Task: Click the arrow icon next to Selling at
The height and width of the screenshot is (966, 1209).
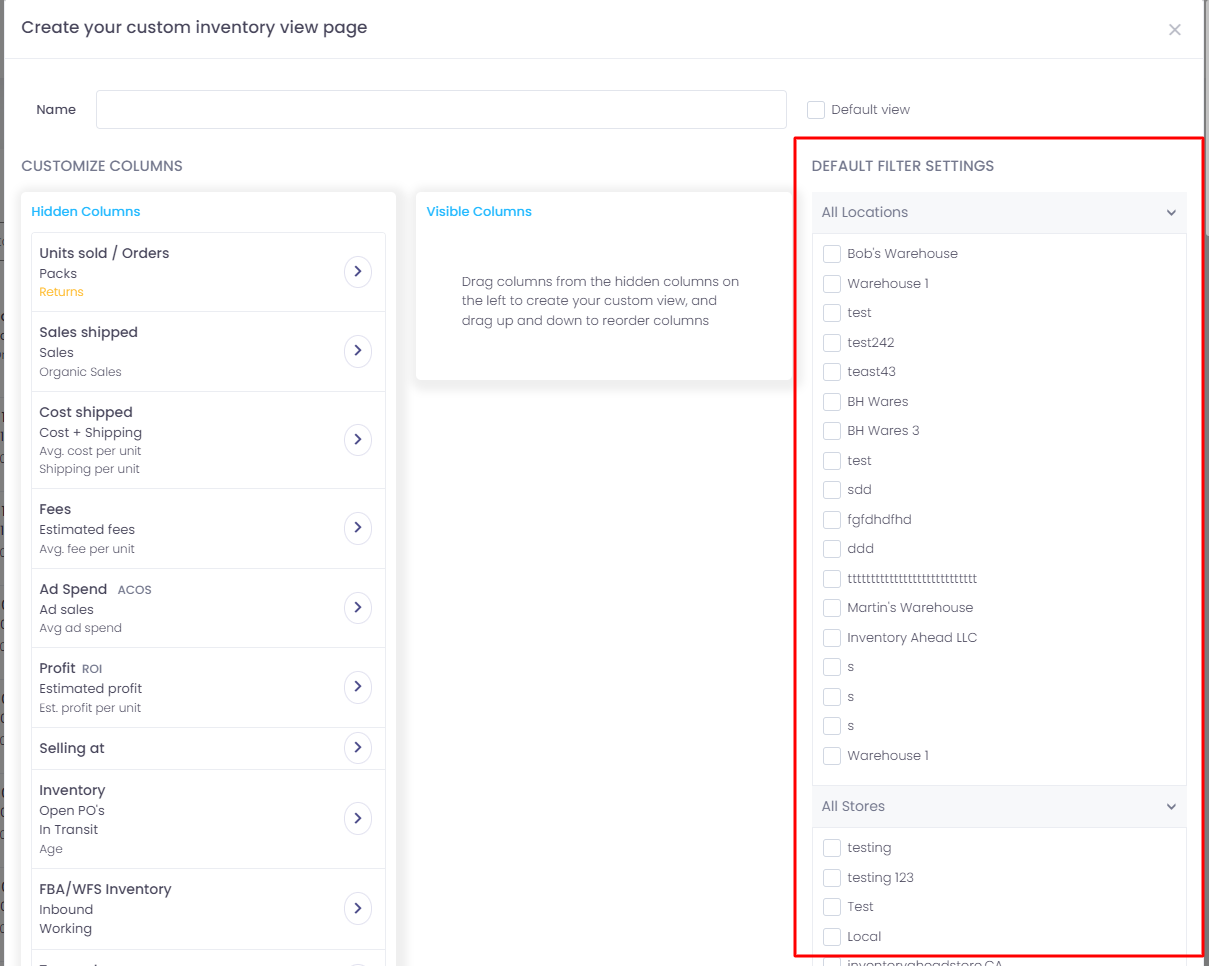Action: tap(358, 748)
